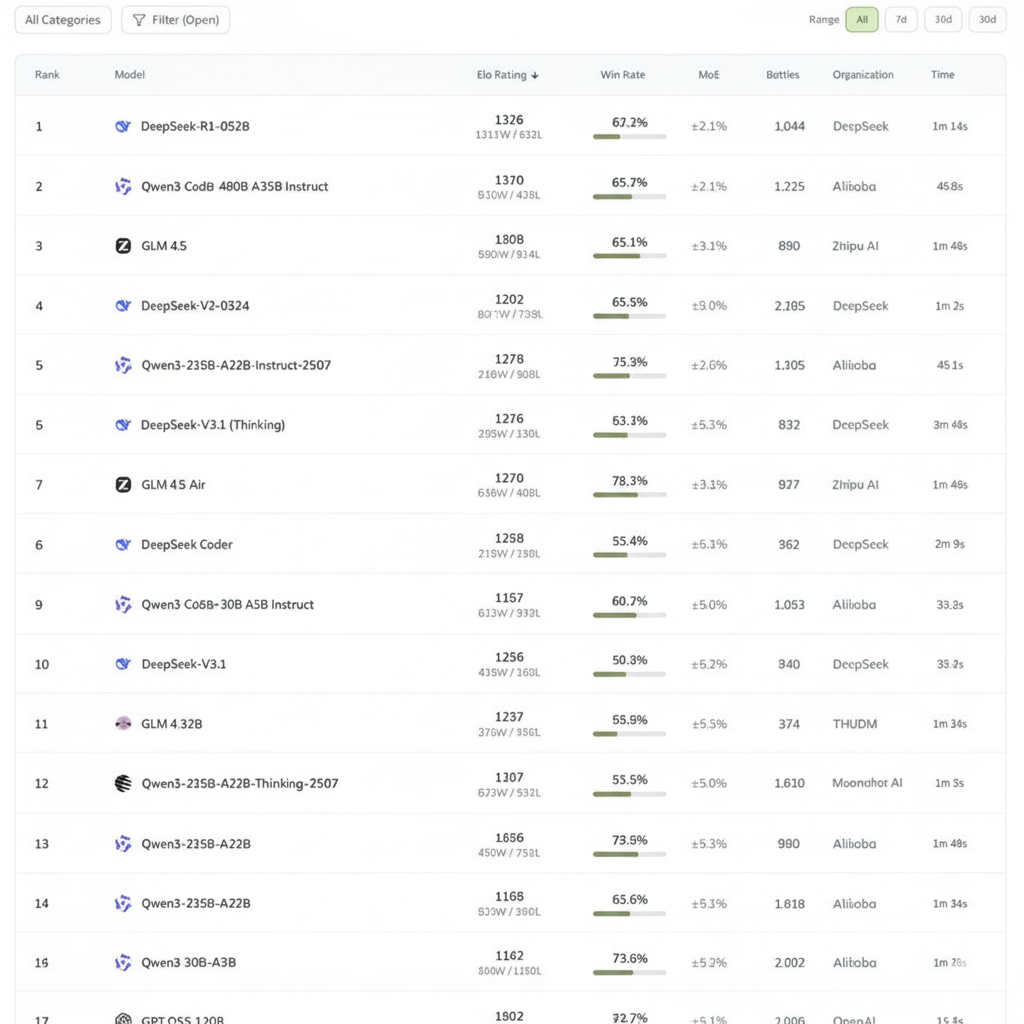Click the Model column header
The height and width of the screenshot is (1024, 1024).
click(x=129, y=74)
